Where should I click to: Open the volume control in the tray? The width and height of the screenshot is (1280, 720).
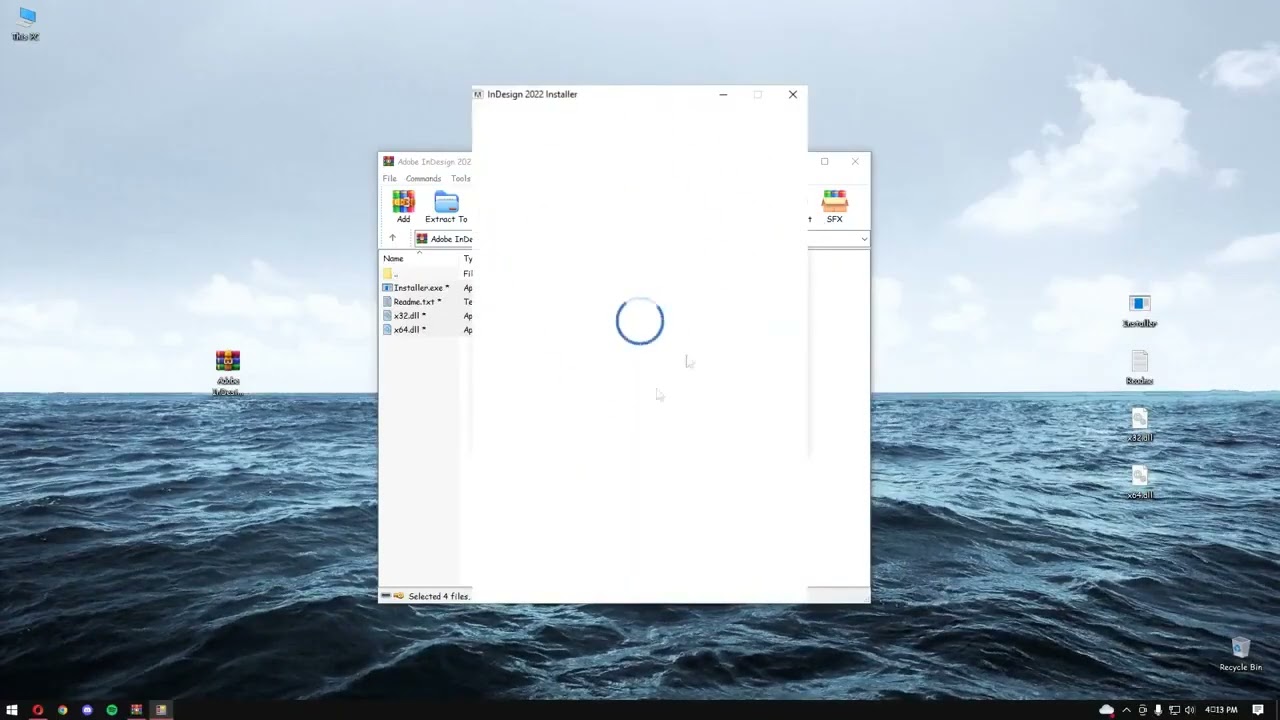pos(1190,710)
